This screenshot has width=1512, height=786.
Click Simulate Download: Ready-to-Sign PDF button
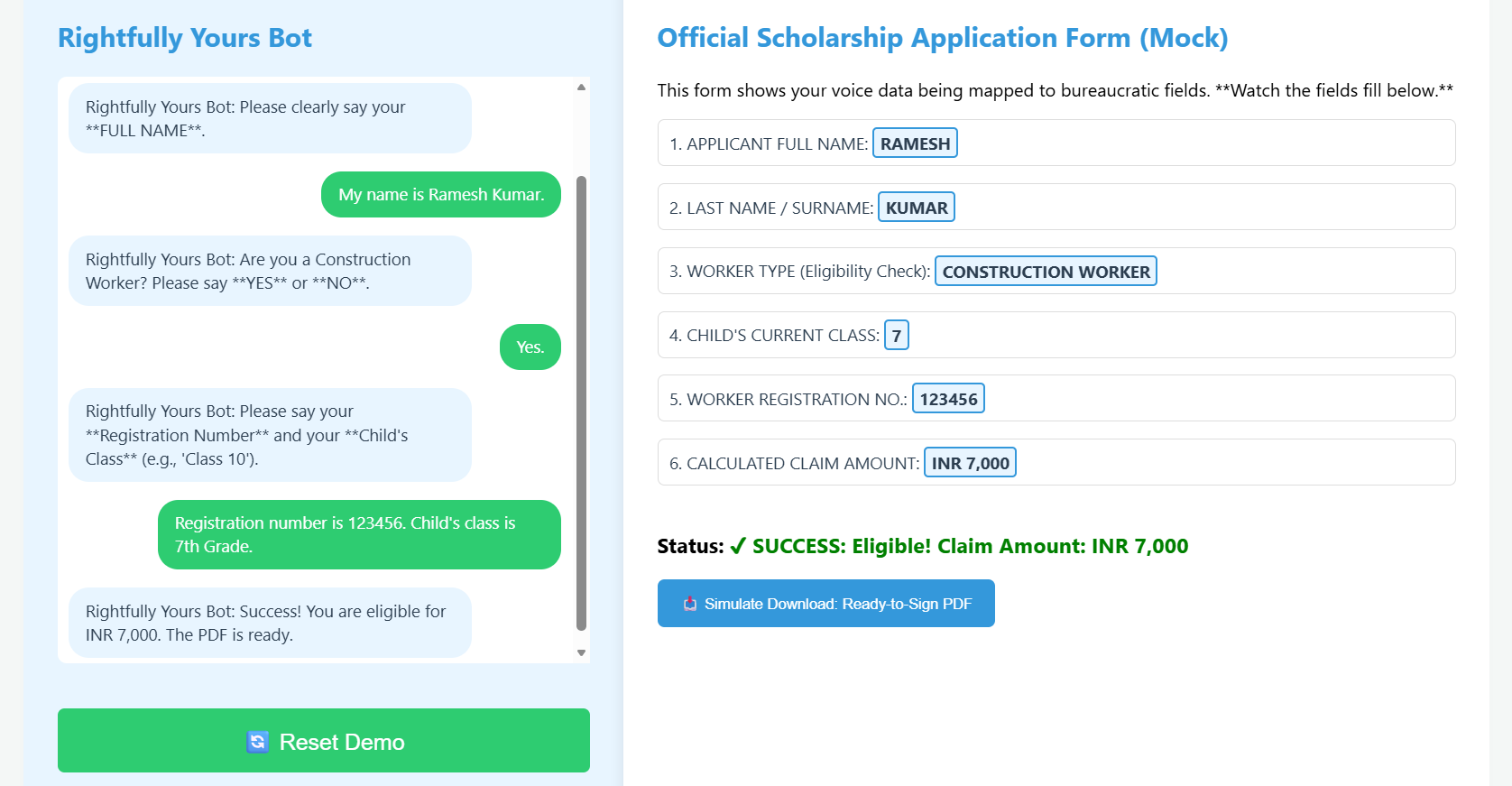pyautogui.click(x=825, y=604)
